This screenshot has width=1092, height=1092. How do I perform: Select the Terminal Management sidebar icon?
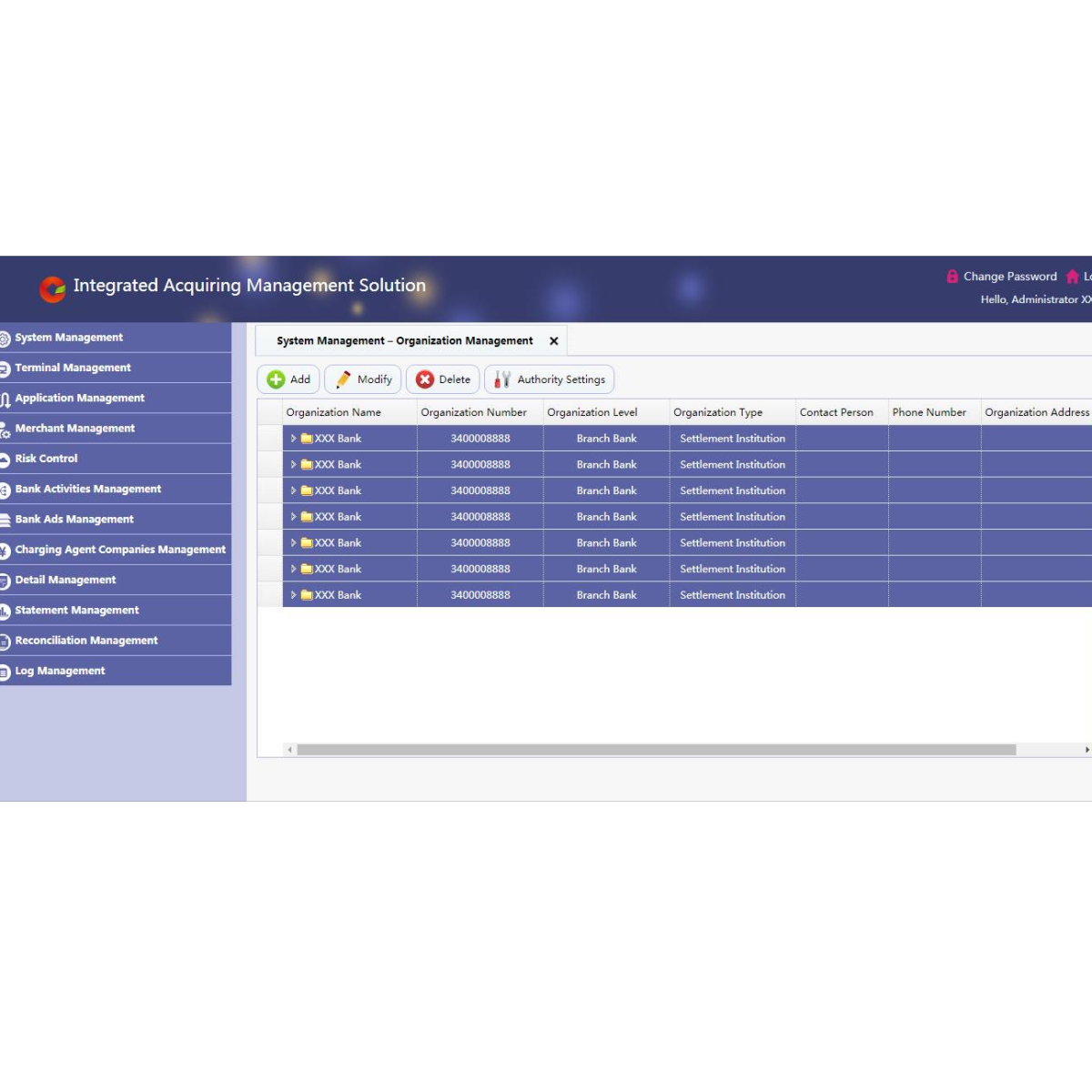[5, 368]
